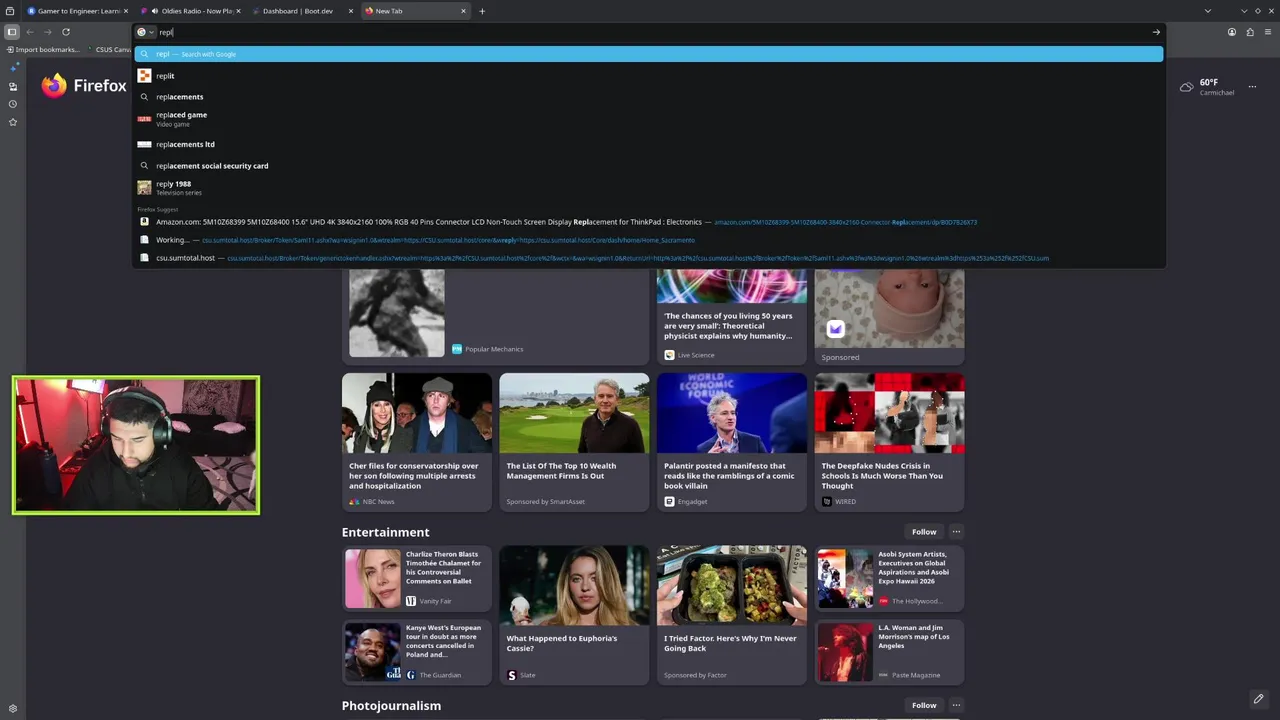Close the Oldies Radio tab
The width and height of the screenshot is (1280, 720).
pos(238,11)
